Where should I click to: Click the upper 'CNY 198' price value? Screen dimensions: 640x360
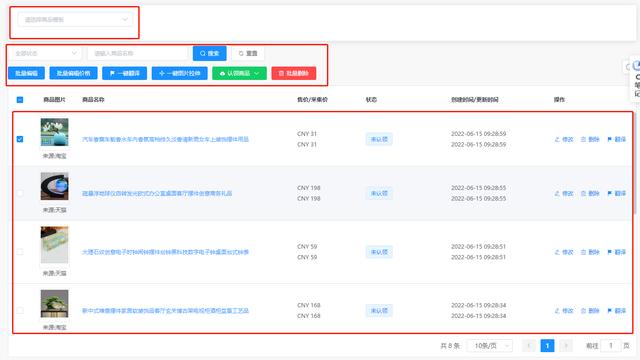pos(309,188)
